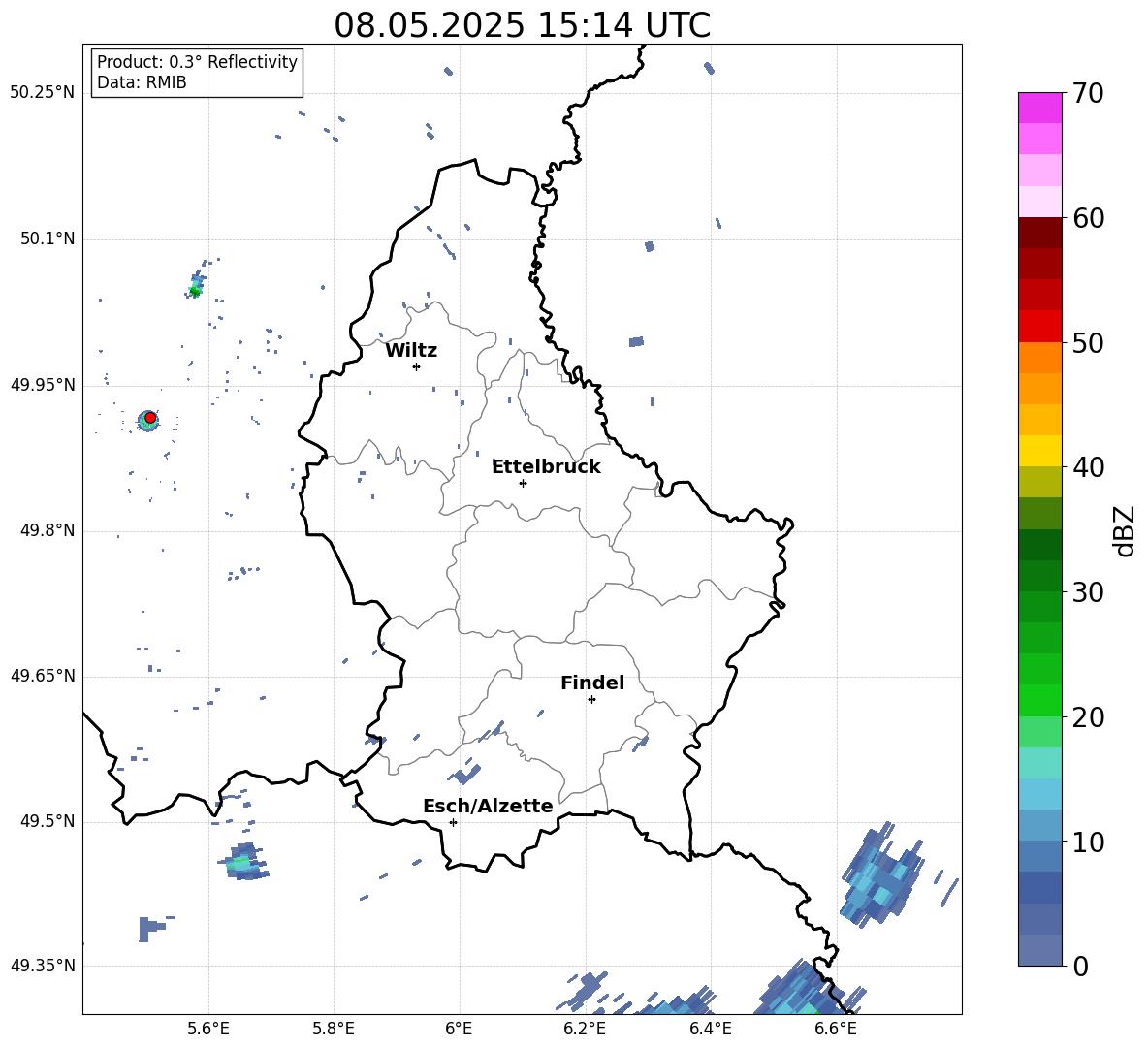Click the yellow colorbar segment above 40

click(1039, 451)
